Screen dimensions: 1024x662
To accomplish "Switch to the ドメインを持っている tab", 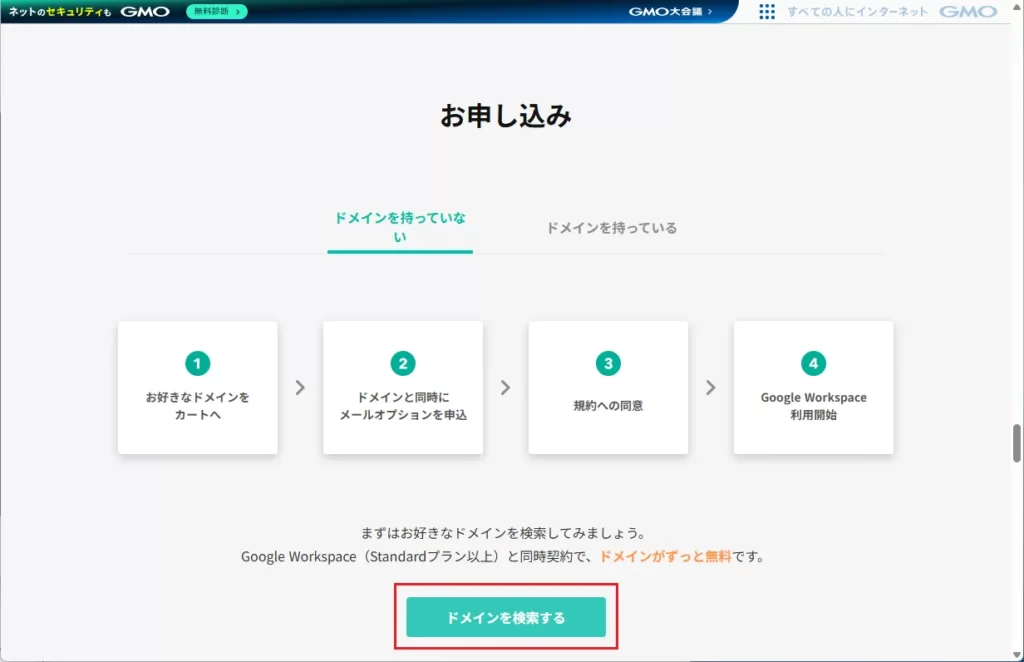I will click(613, 227).
